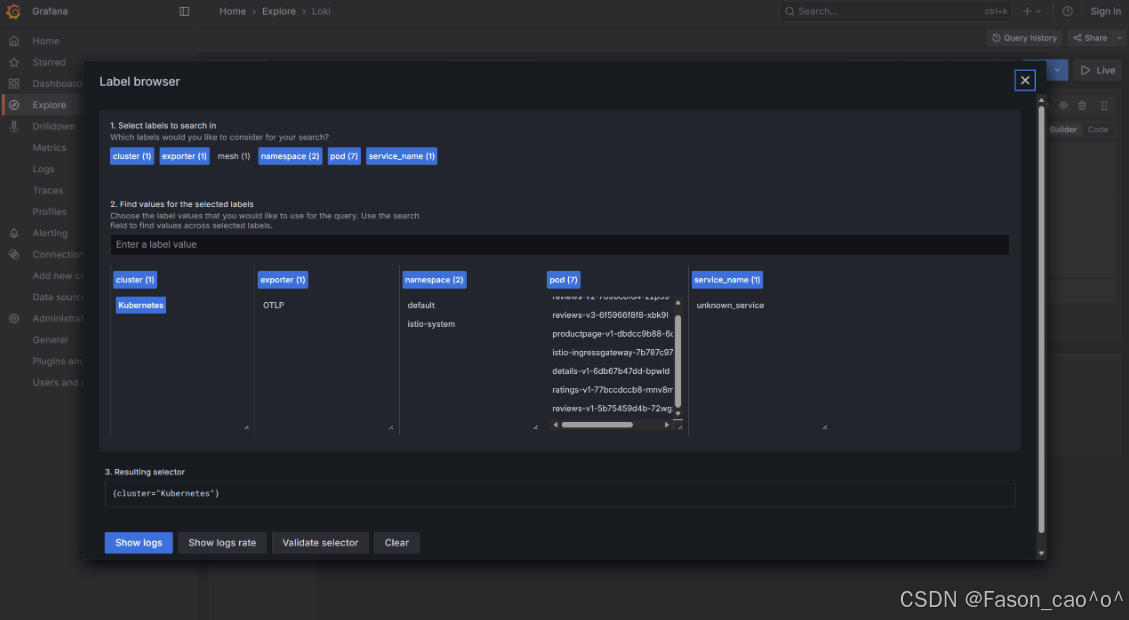
Task: Open the Starred sidebar menu item
Action: coord(49,63)
